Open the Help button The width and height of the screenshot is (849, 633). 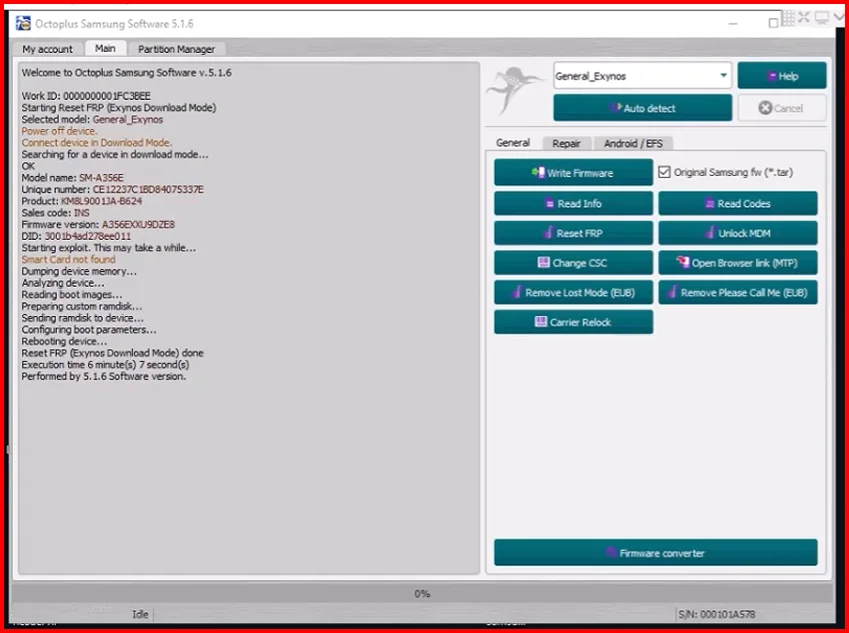pyautogui.click(x=782, y=76)
